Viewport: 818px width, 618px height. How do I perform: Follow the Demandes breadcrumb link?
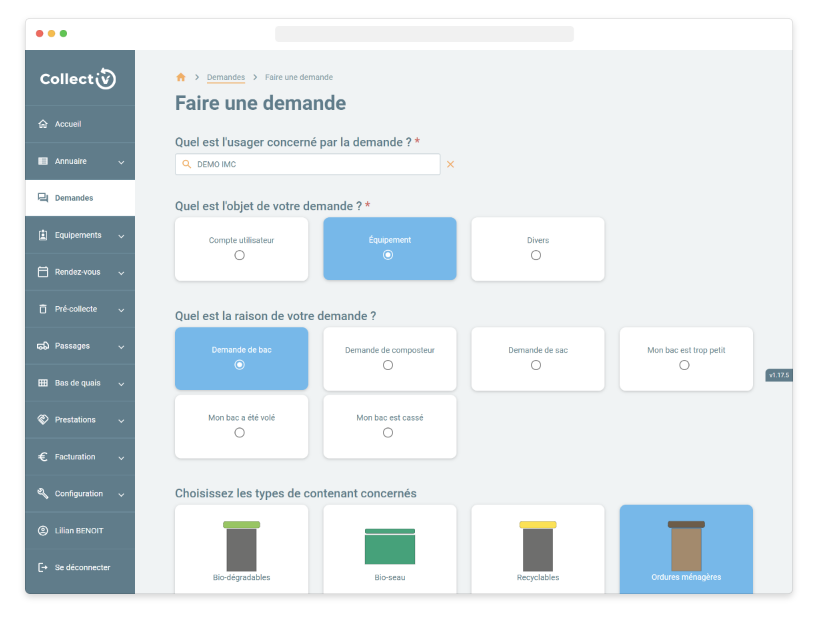coord(225,77)
